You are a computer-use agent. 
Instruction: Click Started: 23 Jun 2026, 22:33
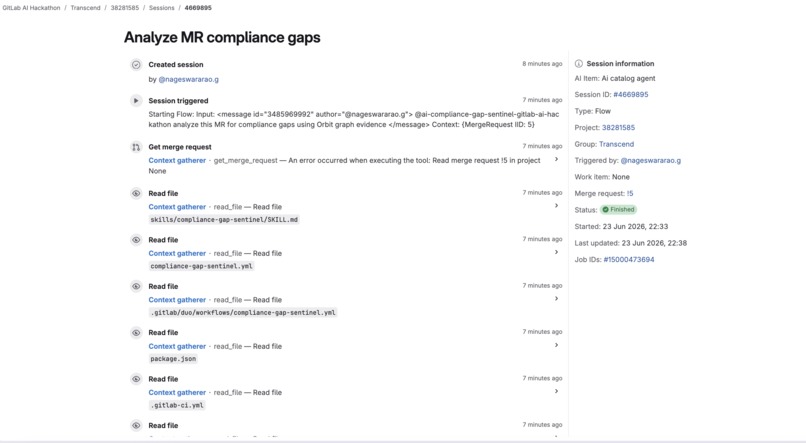pos(621,226)
